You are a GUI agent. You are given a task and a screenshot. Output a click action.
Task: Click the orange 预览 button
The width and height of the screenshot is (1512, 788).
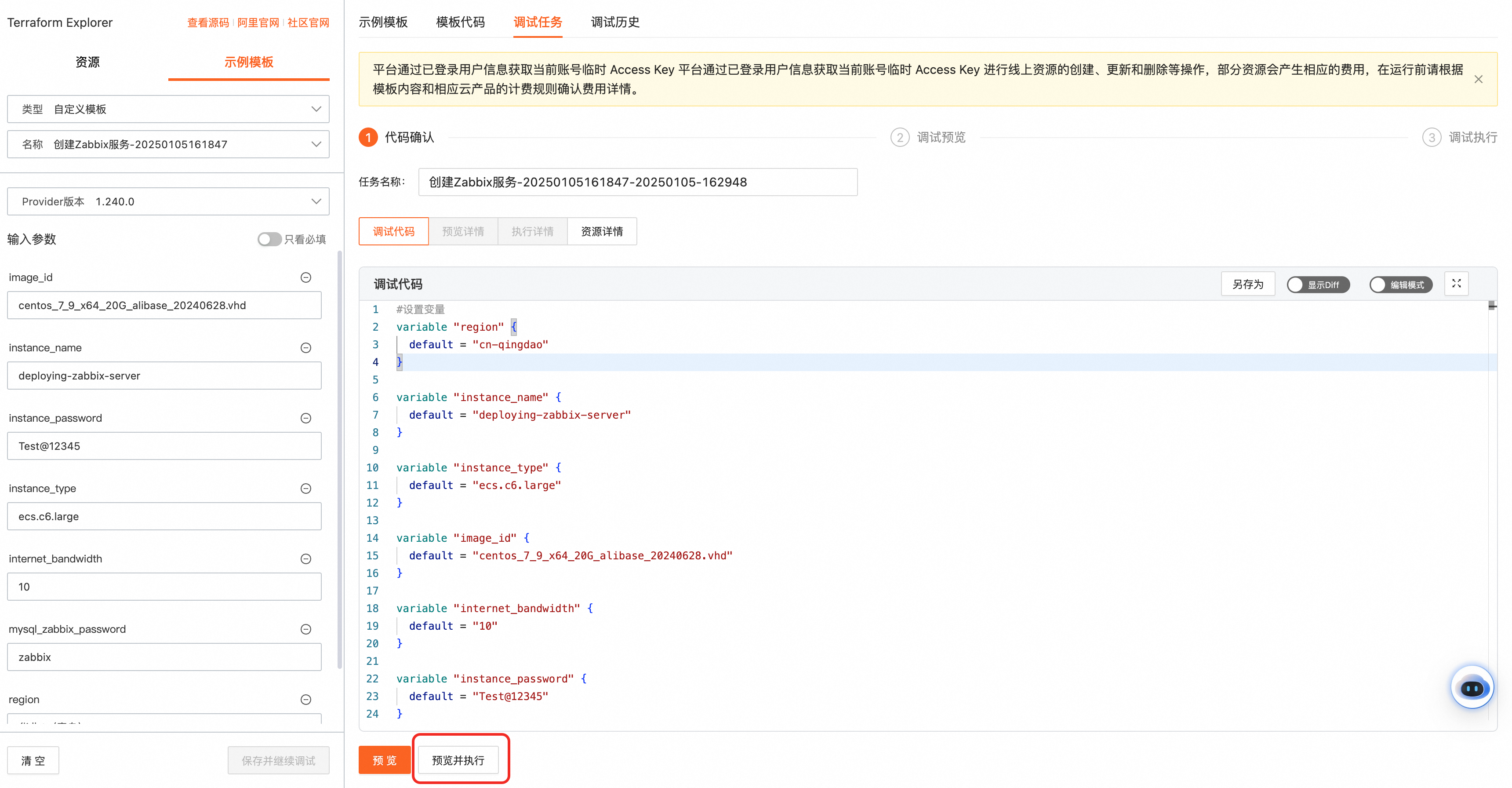tap(385, 760)
